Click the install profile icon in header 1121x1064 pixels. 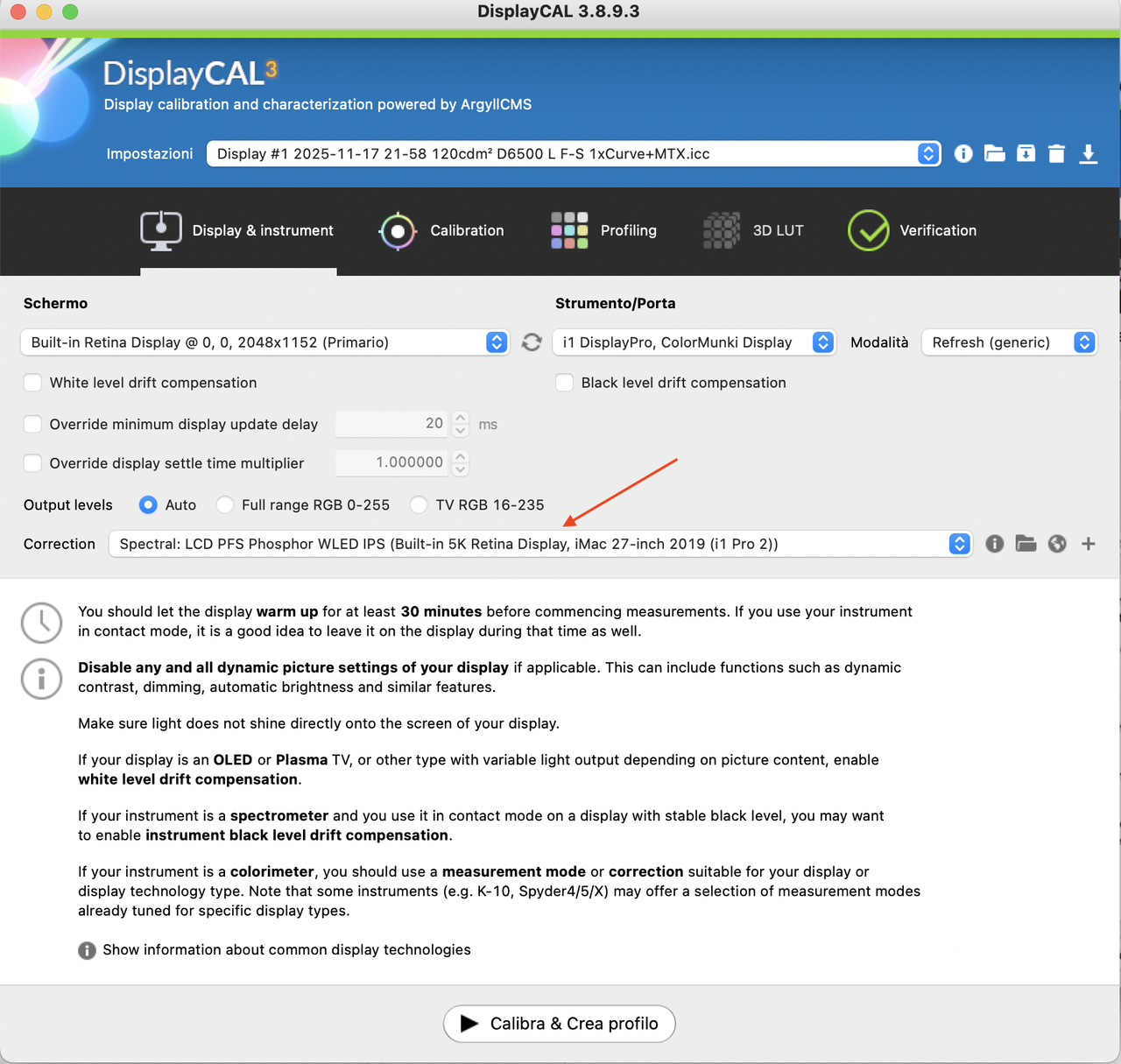tap(1026, 154)
